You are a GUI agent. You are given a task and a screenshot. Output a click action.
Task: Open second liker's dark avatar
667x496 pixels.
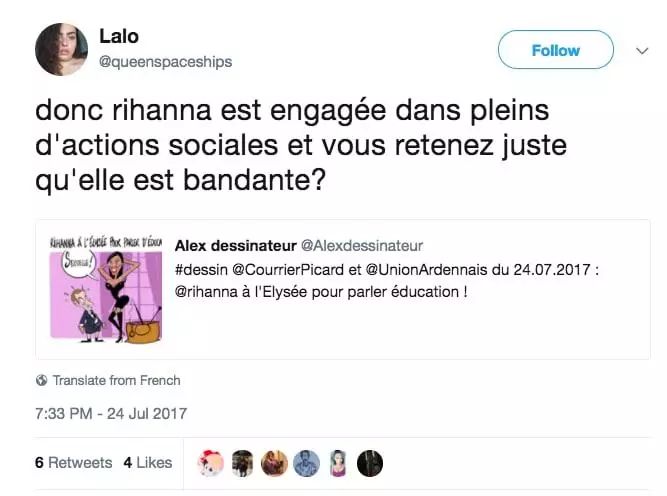click(x=242, y=463)
